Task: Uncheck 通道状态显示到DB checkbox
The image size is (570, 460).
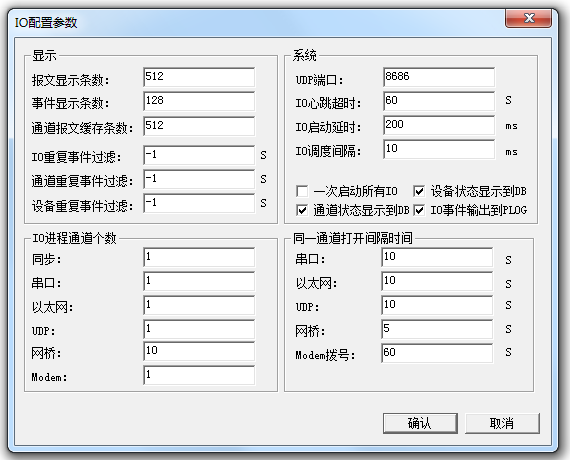Action: click(302, 210)
